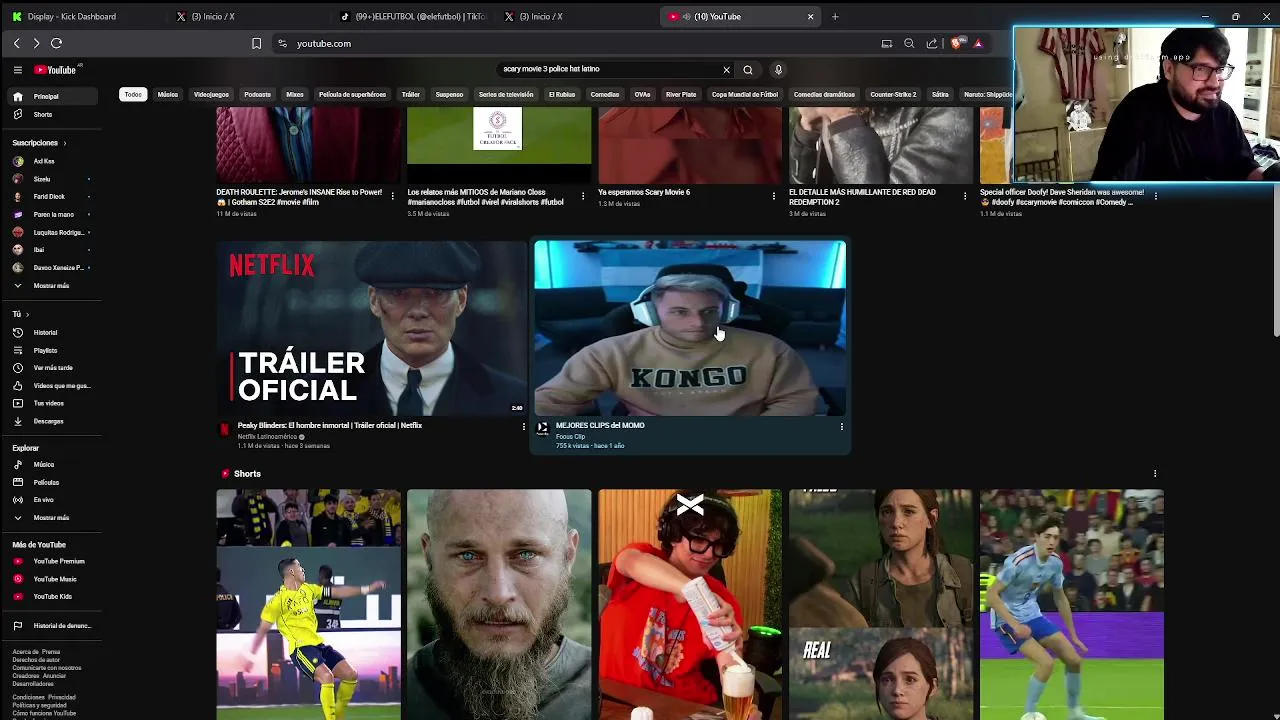Viewport: 1280px width, 720px height.
Task: Click the Políticas y seguridad footer link
Action: point(40,705)
